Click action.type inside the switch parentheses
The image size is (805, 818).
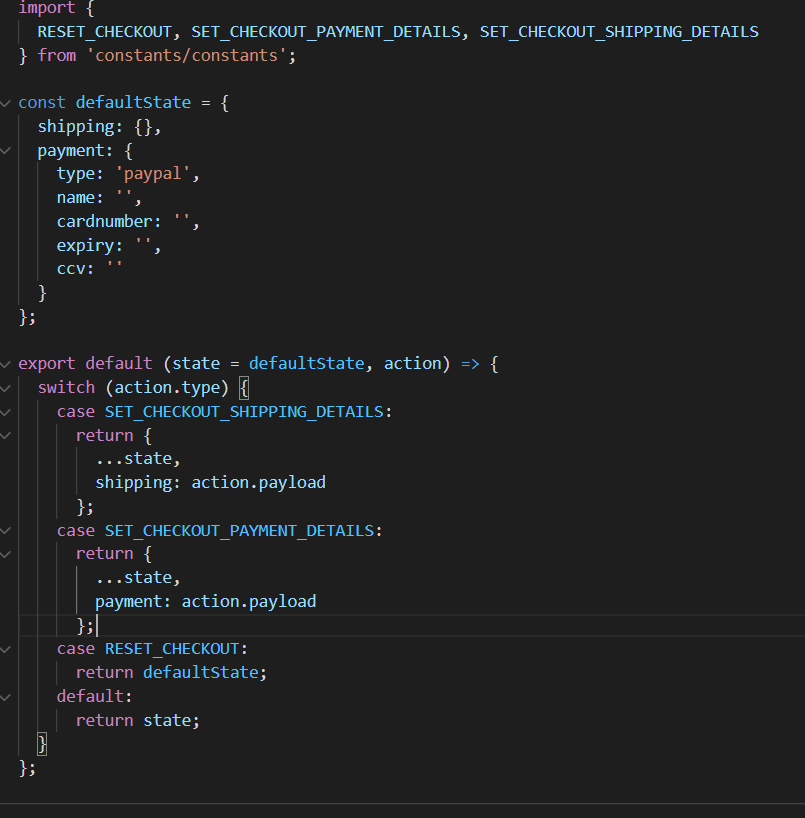[167, 388]
